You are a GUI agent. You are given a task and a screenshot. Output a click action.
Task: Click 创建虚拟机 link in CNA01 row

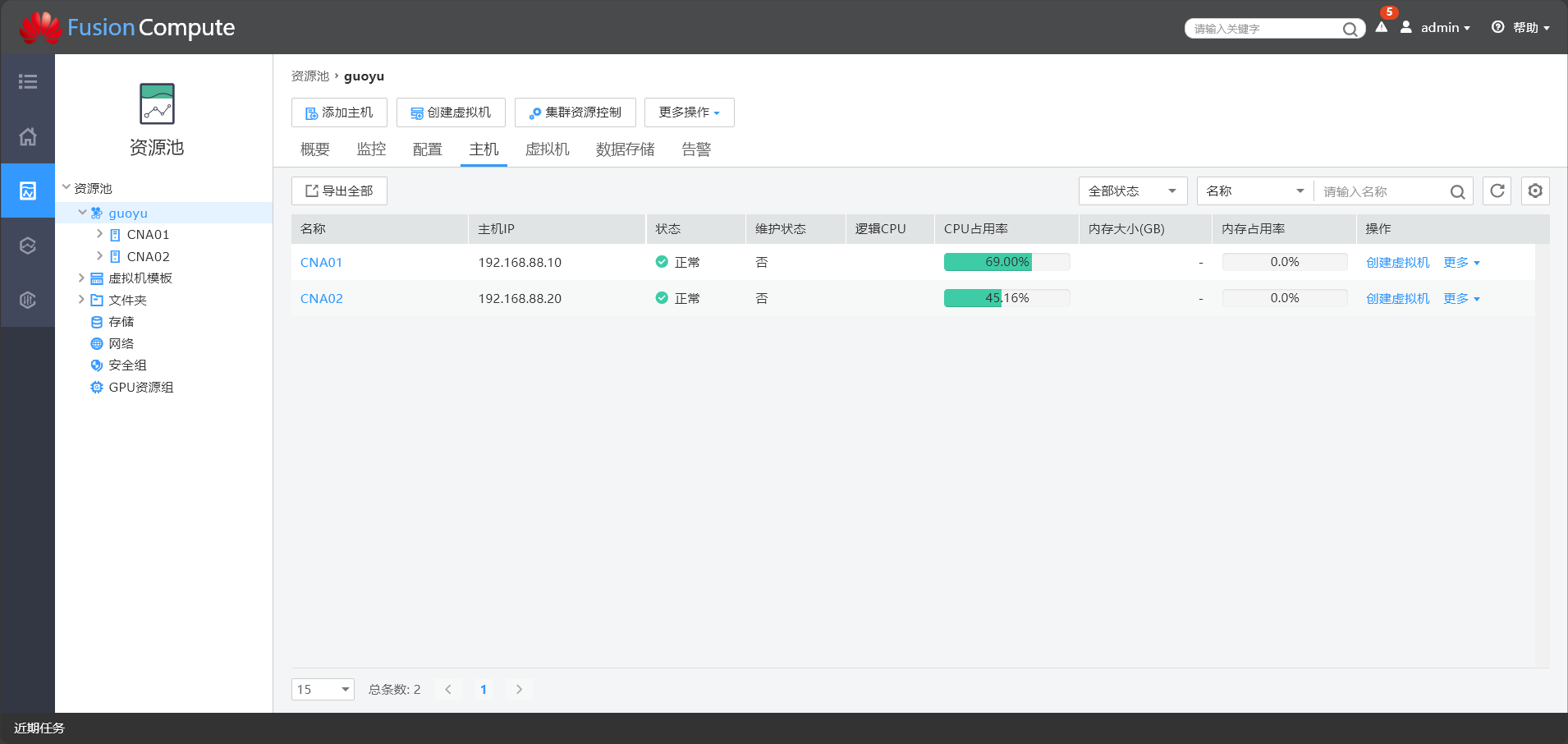pyautogui.click(x=1398, y=263)
